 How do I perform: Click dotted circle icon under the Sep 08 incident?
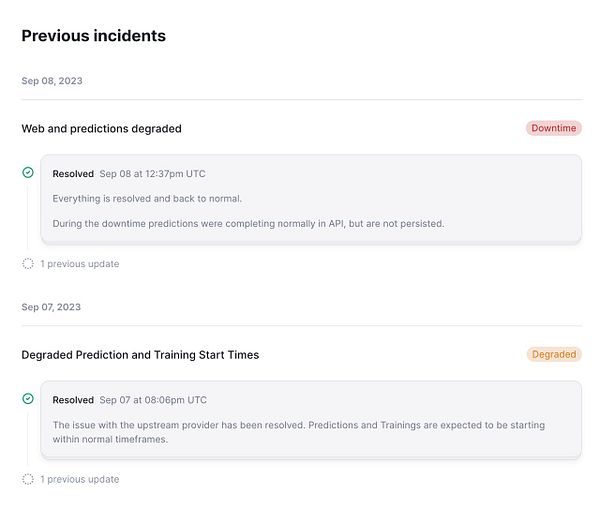[x=28, y=264]
